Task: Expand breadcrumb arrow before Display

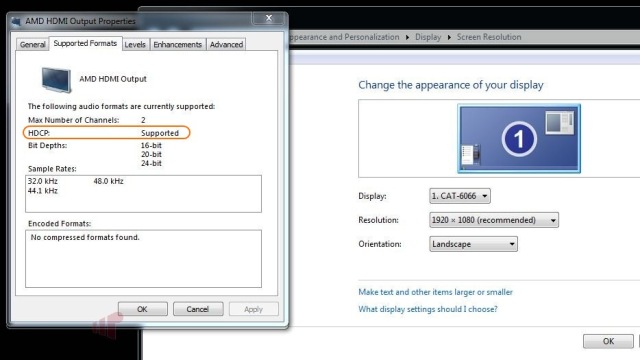Action: coord(407,37)
